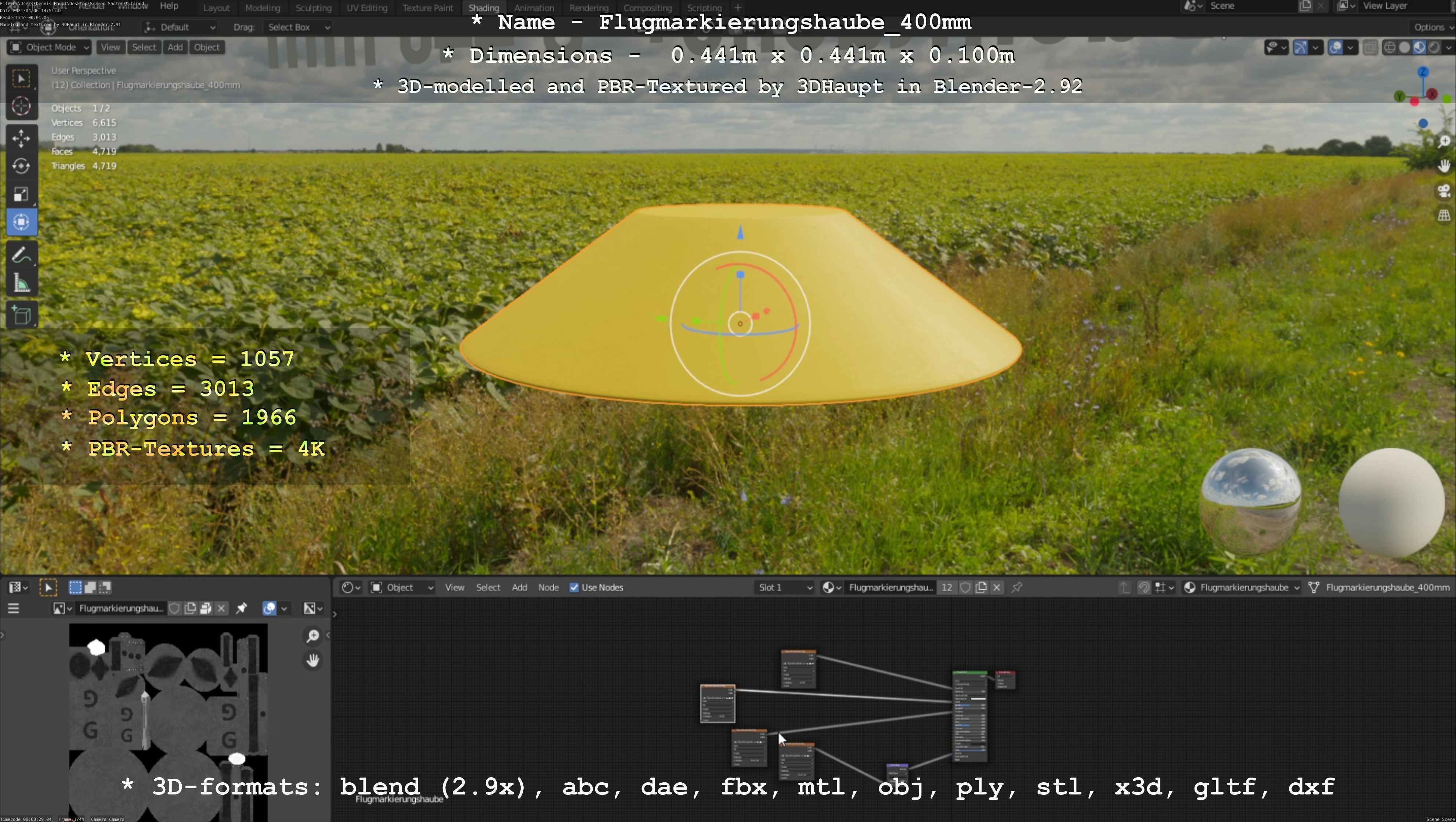Open the Help menu
1456x822 pixels.
click(169, 6)
